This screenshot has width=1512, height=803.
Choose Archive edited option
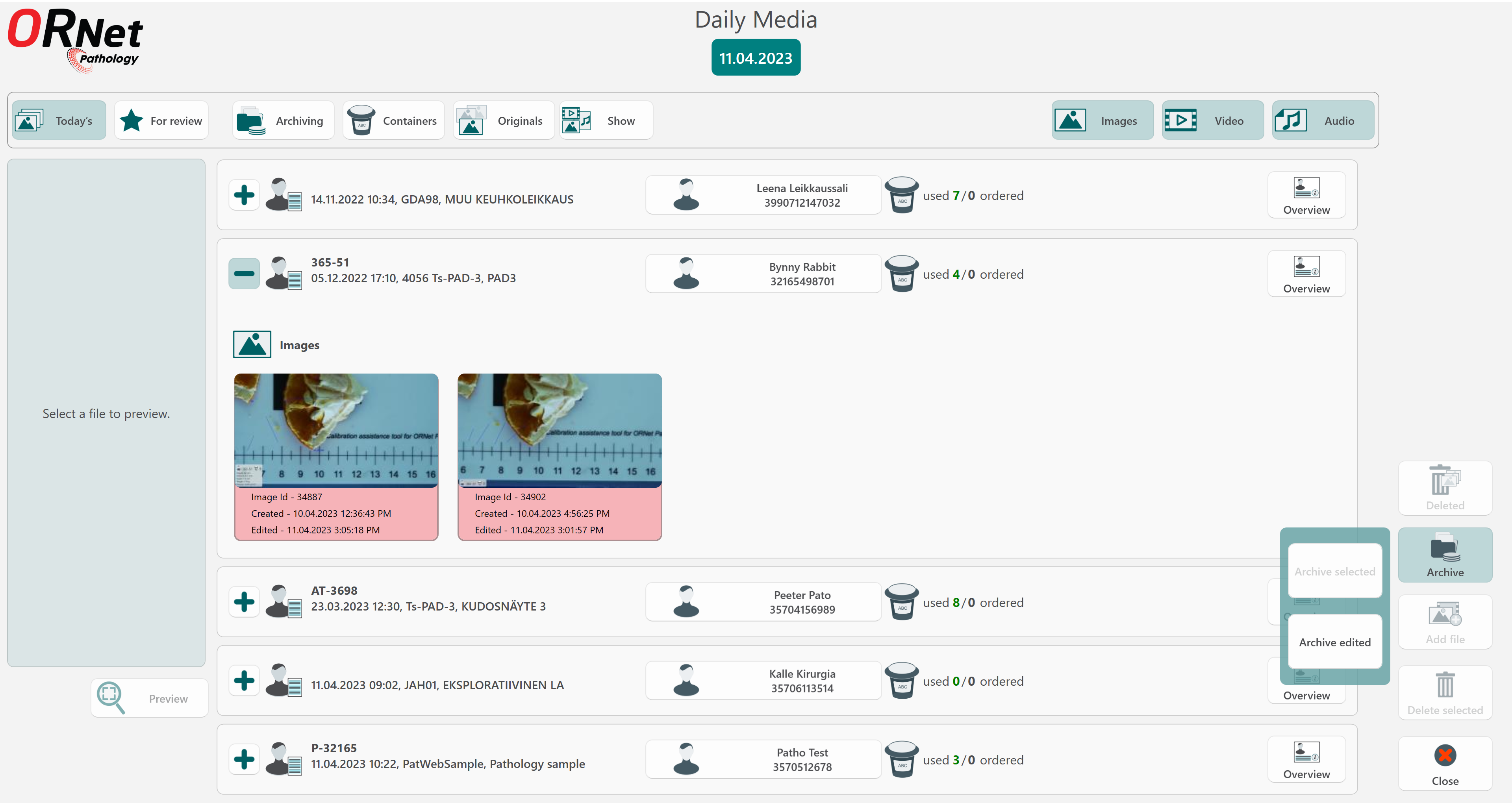[x=1335, y=642]
